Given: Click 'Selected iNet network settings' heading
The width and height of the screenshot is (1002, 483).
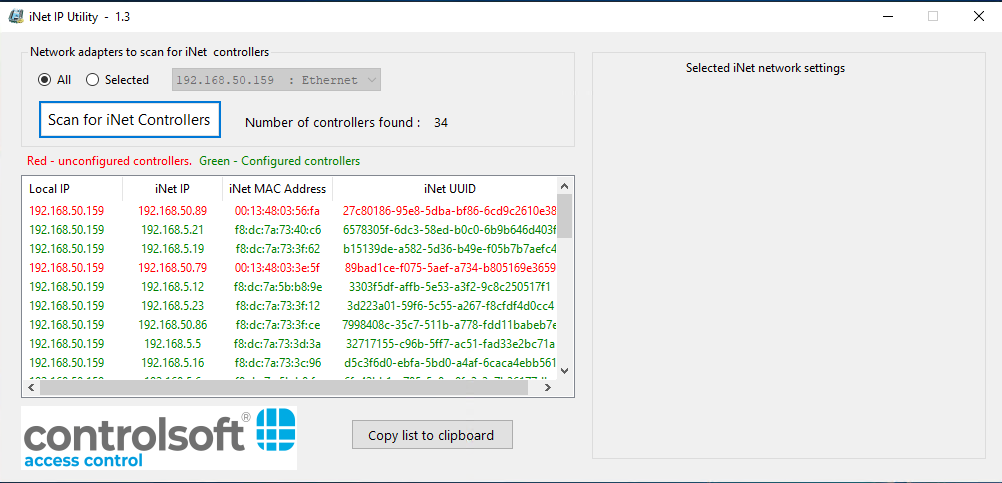Looking at the screenshot, I should click(x=766, y=68).
